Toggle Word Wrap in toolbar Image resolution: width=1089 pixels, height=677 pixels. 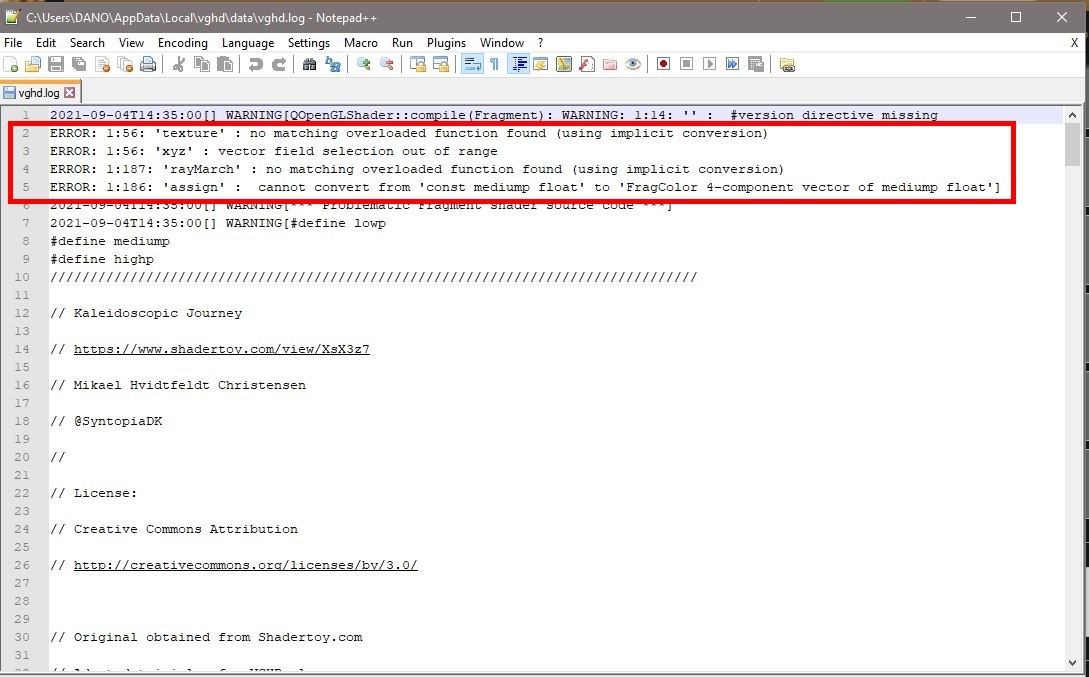point(471,64)
